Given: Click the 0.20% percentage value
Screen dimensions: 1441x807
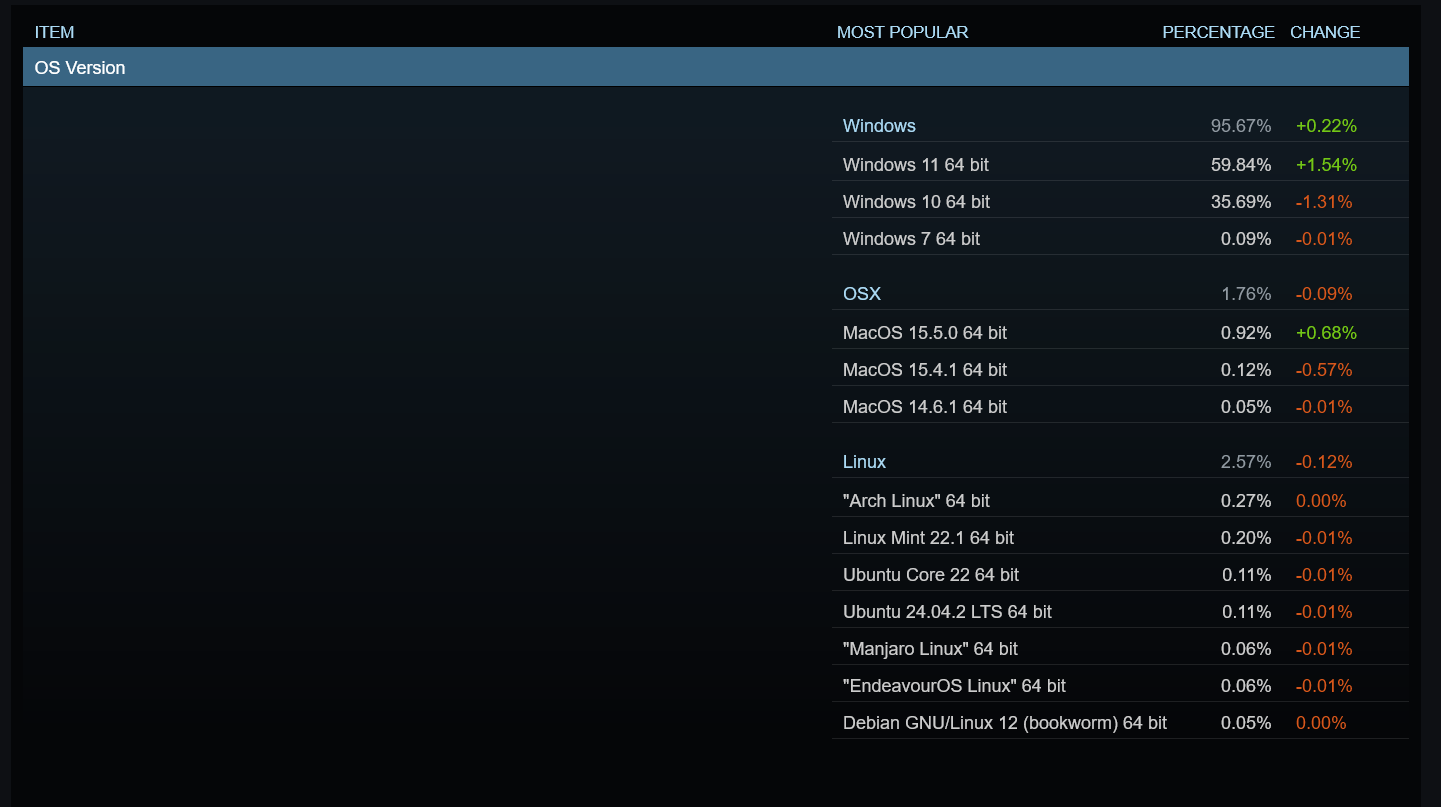Looking at the screenshot, I should tap(1246, 537).
